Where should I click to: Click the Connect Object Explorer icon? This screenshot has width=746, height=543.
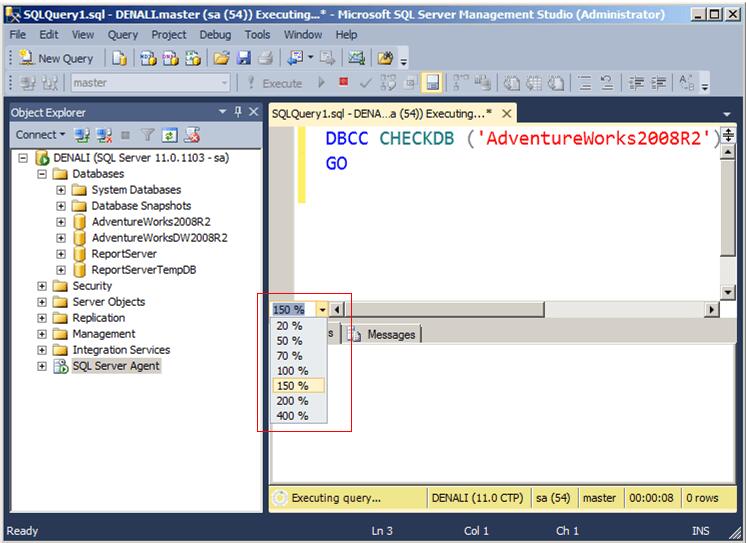(82, 135)
